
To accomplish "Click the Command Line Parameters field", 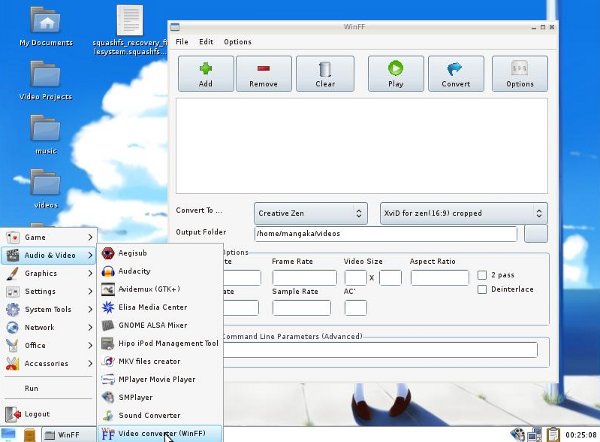I will [x=380, y=350].
